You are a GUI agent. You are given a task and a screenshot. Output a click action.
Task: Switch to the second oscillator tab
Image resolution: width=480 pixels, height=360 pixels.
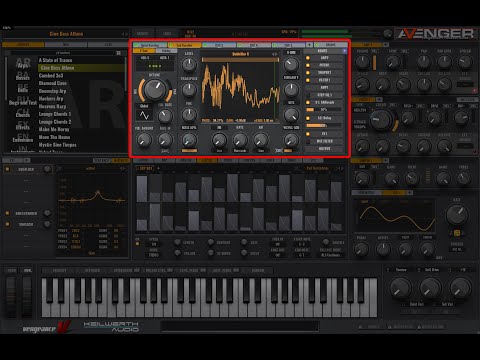click(x=184, y=45)
